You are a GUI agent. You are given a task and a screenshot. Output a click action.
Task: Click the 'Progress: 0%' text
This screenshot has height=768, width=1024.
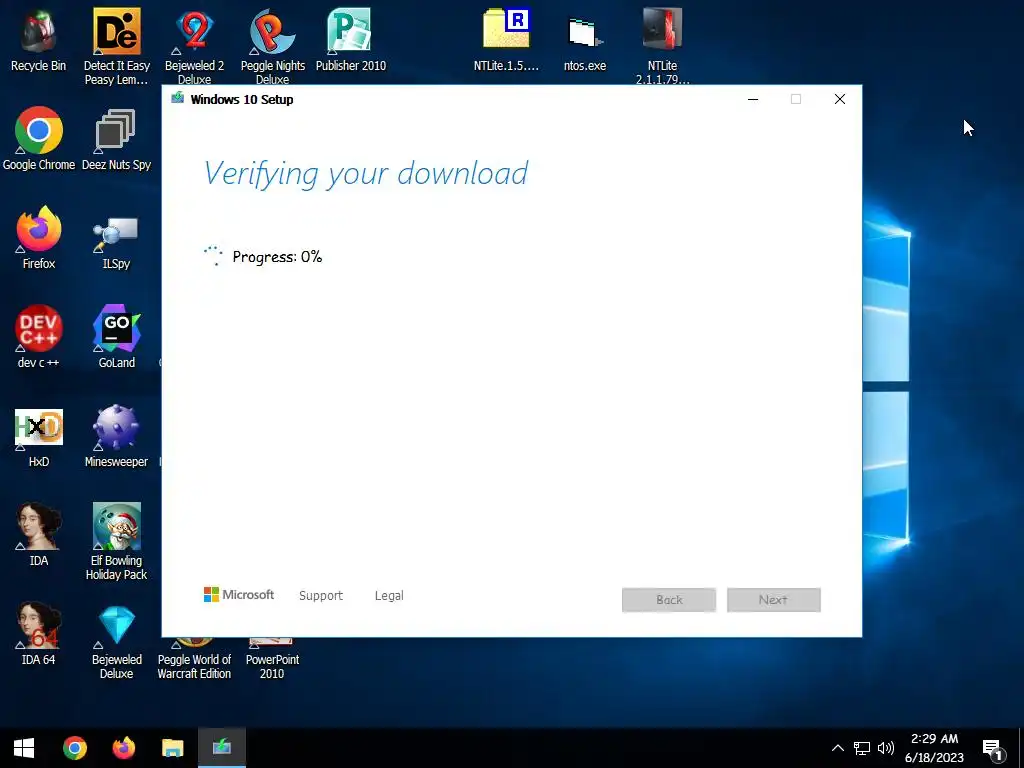[277, 257]
